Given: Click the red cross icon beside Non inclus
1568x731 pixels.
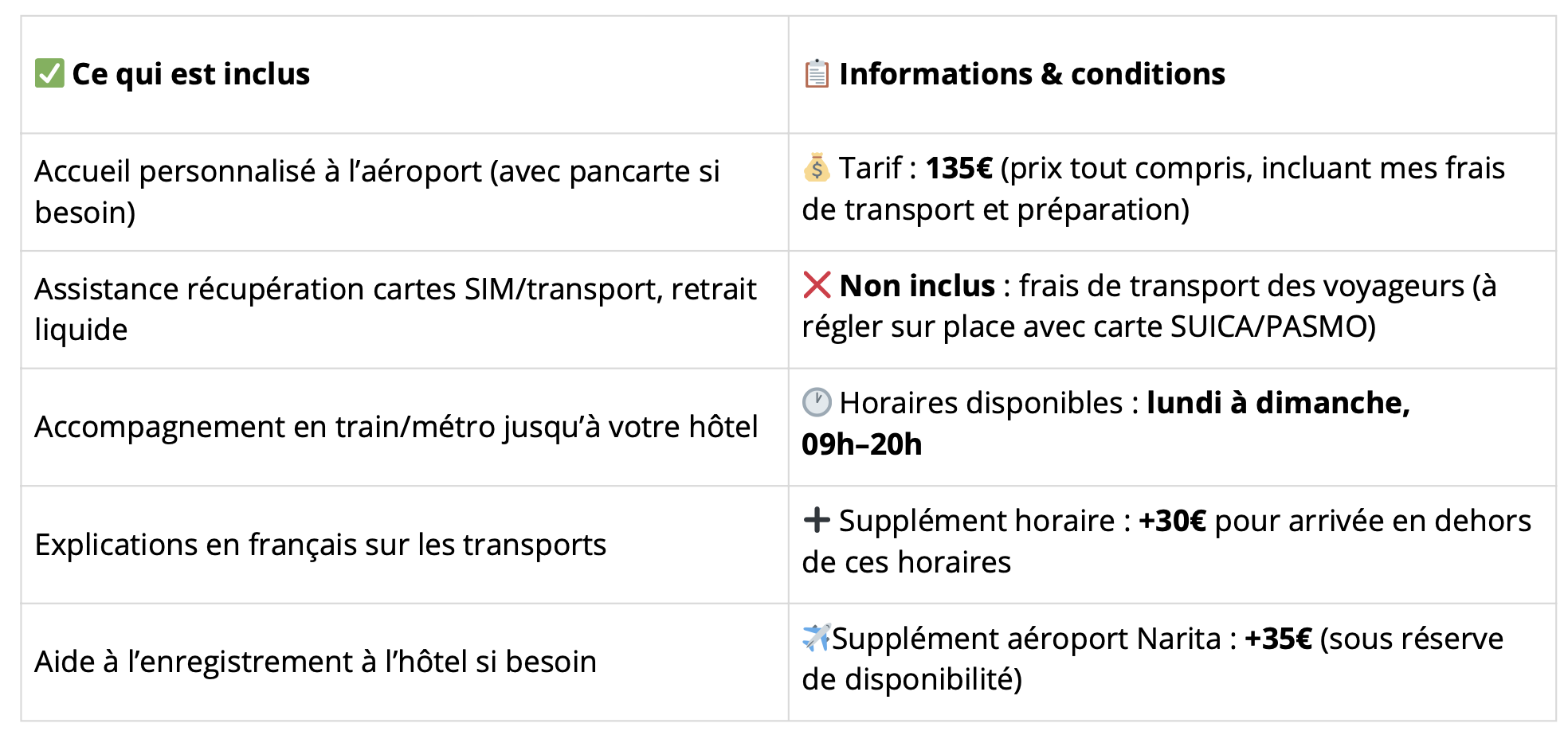Looking at the screenshot, I should click(817, 285).
